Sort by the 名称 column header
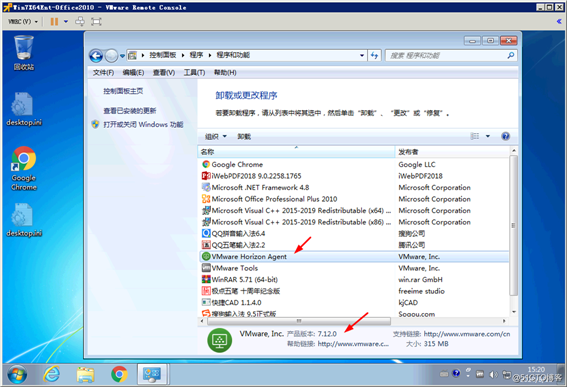Screen dimensions: 567x387 click(296, 152)
